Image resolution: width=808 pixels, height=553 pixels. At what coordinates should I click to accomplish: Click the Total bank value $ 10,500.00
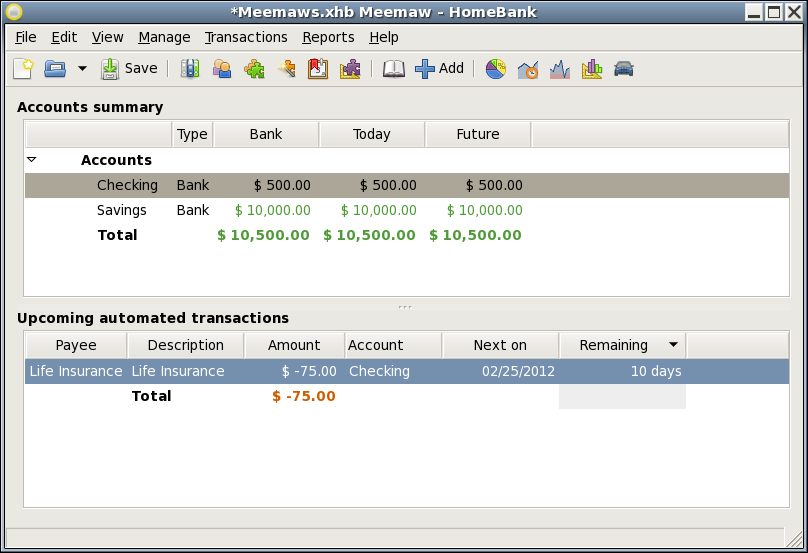[x=263, y=236]
